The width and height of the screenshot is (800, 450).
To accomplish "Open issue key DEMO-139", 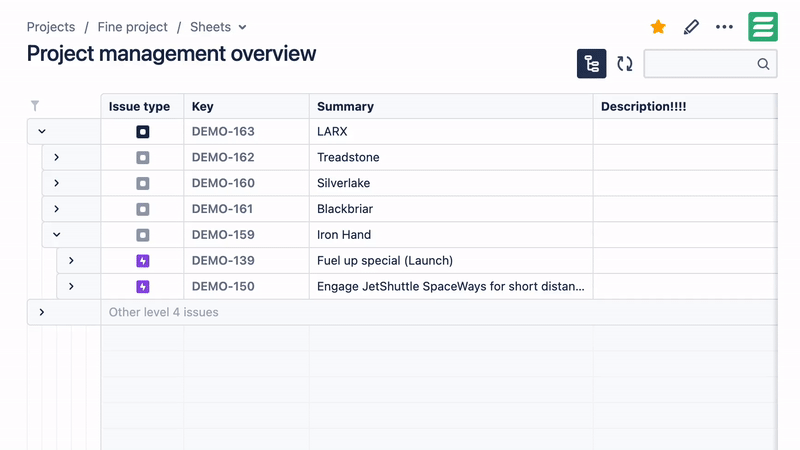I will tap(223, 261).
